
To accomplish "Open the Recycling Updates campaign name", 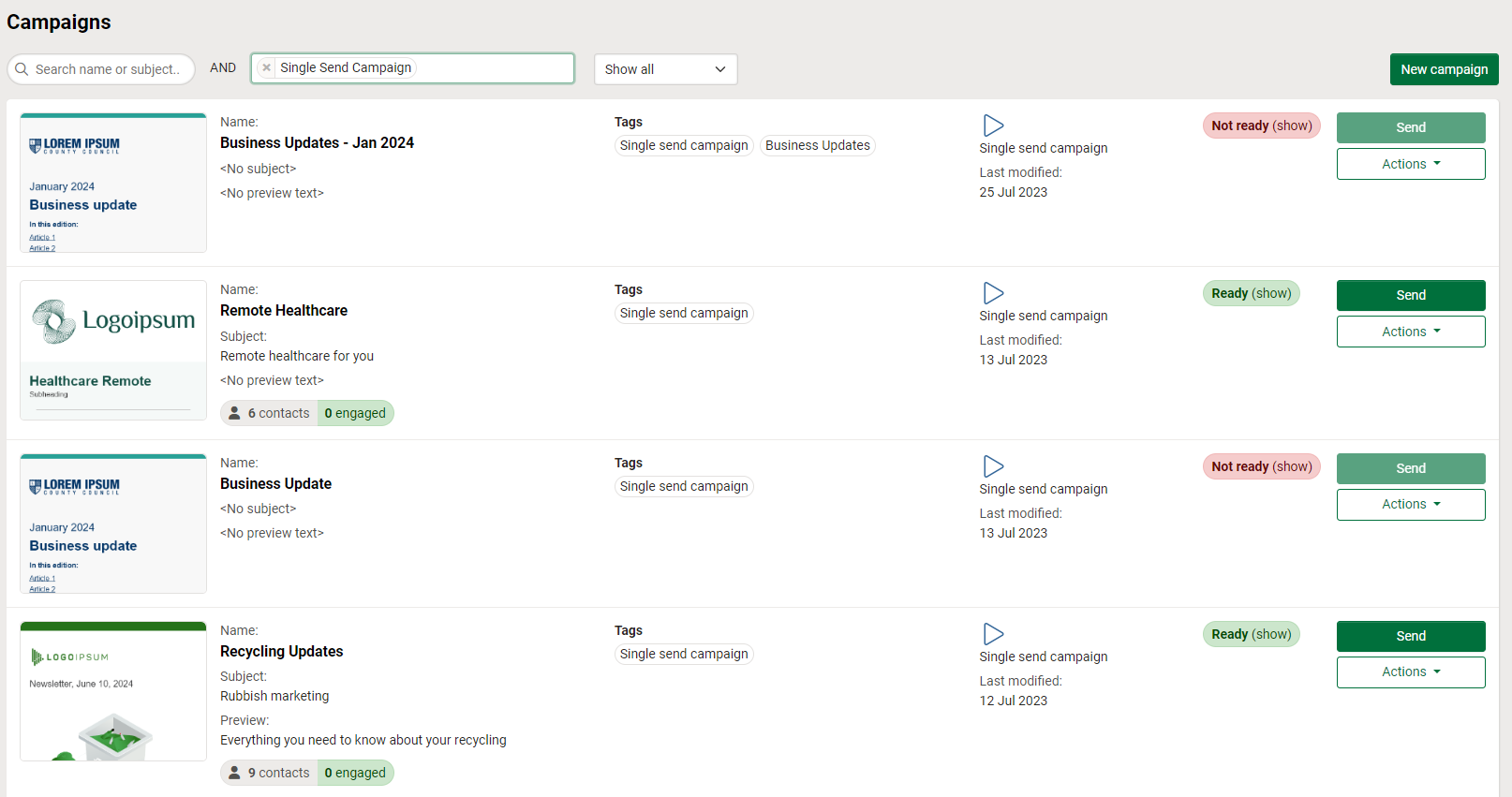I will click(281, 651).
